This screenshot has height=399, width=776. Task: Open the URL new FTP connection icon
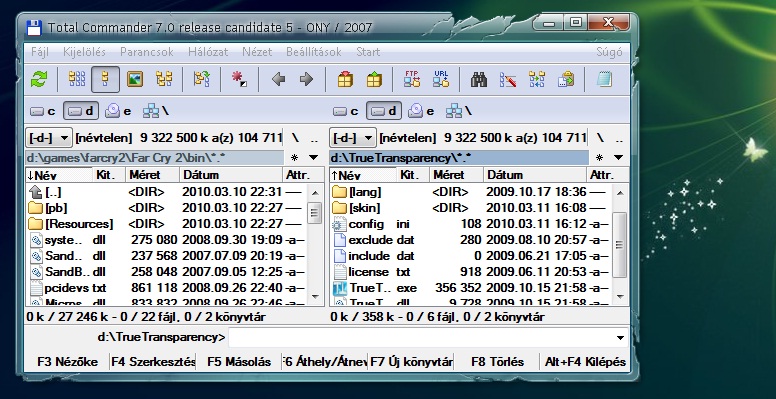(x=441, y=79)
